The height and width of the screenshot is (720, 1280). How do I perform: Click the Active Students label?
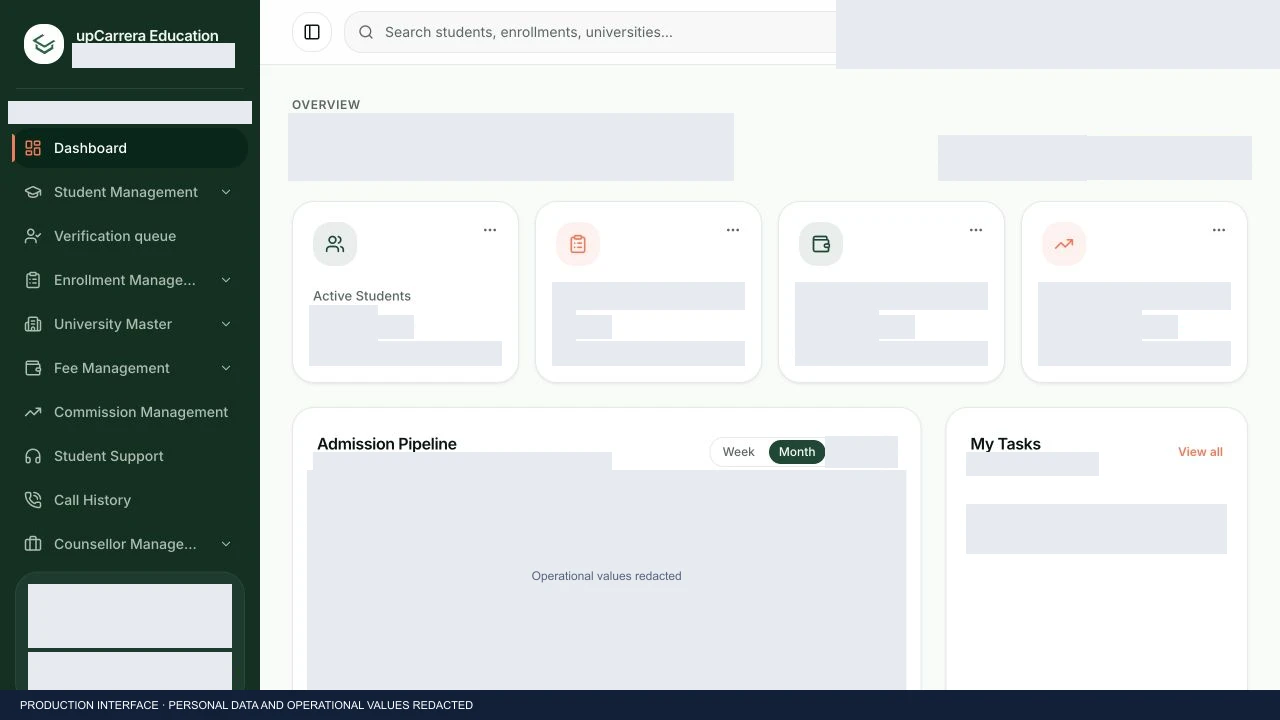362,296
